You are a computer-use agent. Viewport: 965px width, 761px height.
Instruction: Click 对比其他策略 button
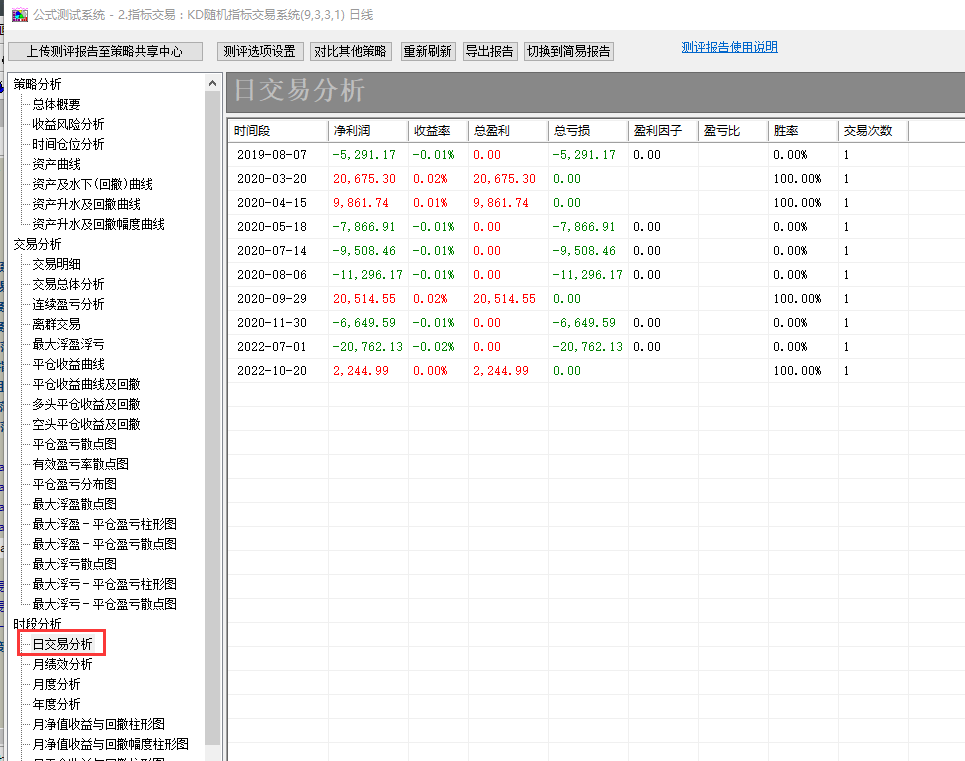(350, 51)
